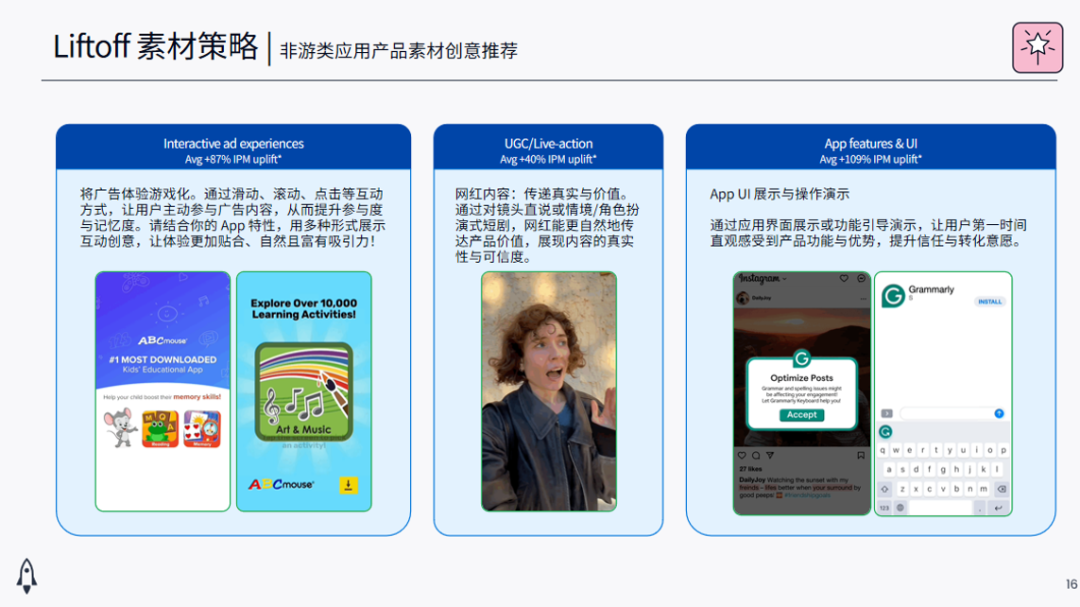Click the comment icon below Instagram post
The image size is (1080, 607).
[x=756, y=455]
